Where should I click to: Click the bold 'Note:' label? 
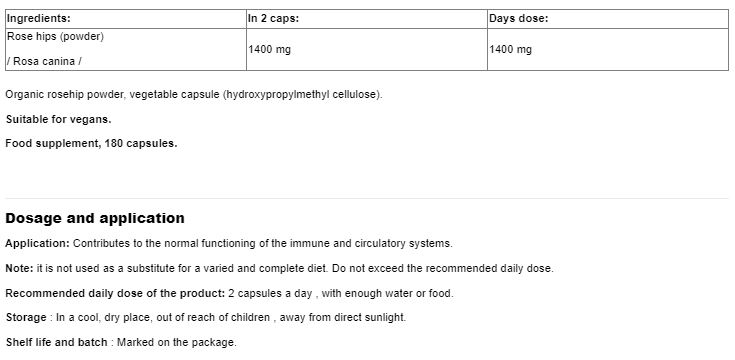pos(20,269)
